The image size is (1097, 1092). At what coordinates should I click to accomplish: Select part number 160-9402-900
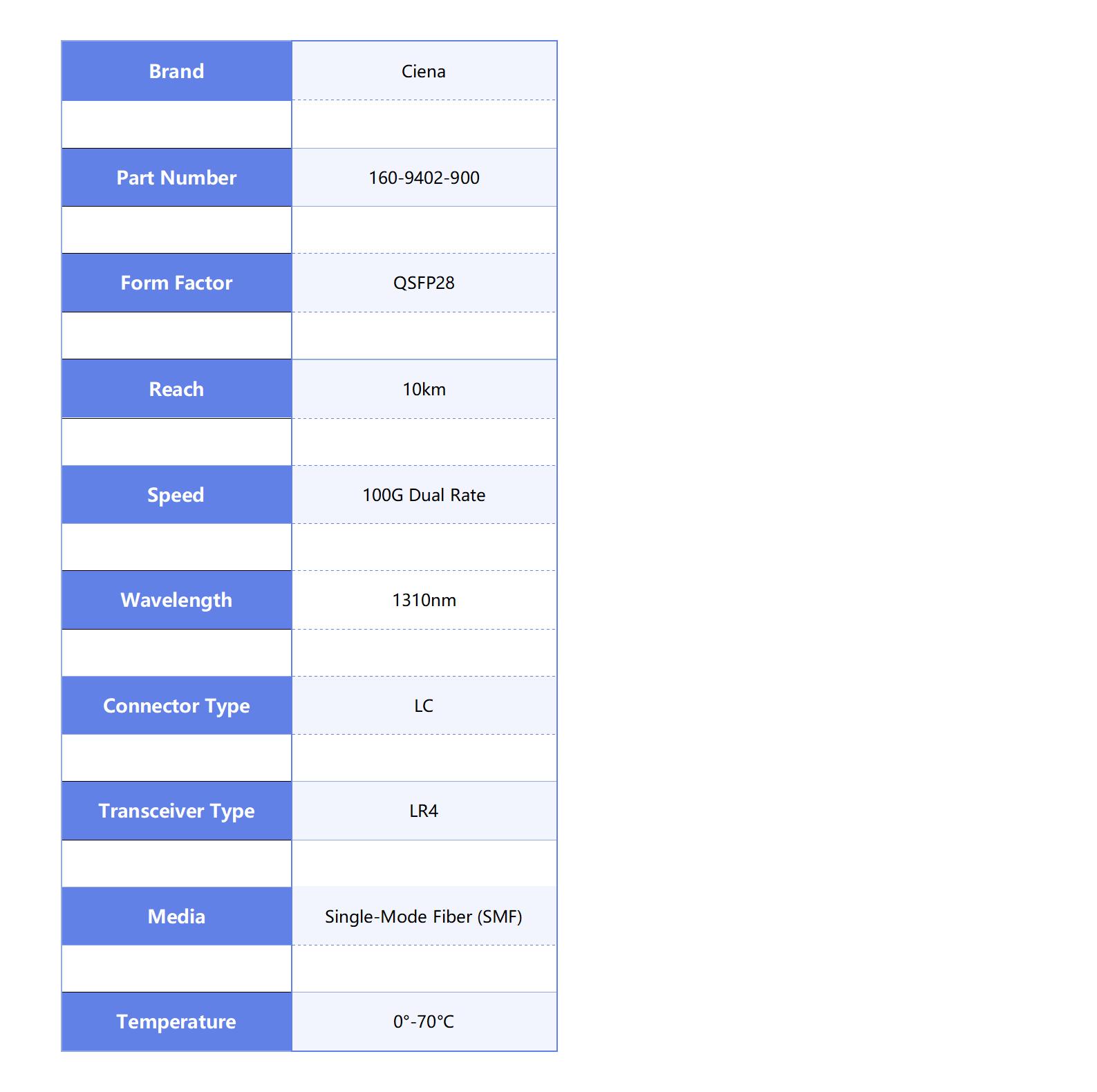pyautogui.click(x=424, y=178)
